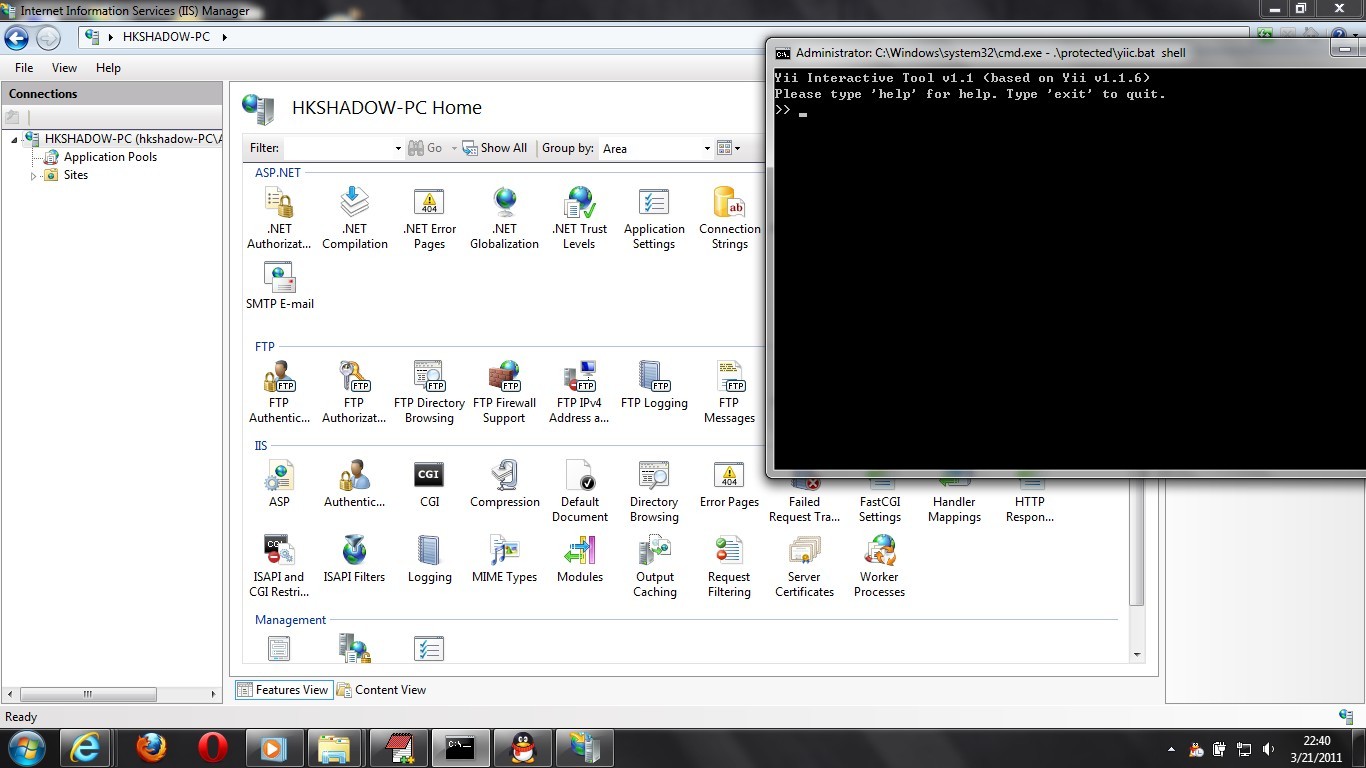Open the Output Caching feature

(654, 566)
